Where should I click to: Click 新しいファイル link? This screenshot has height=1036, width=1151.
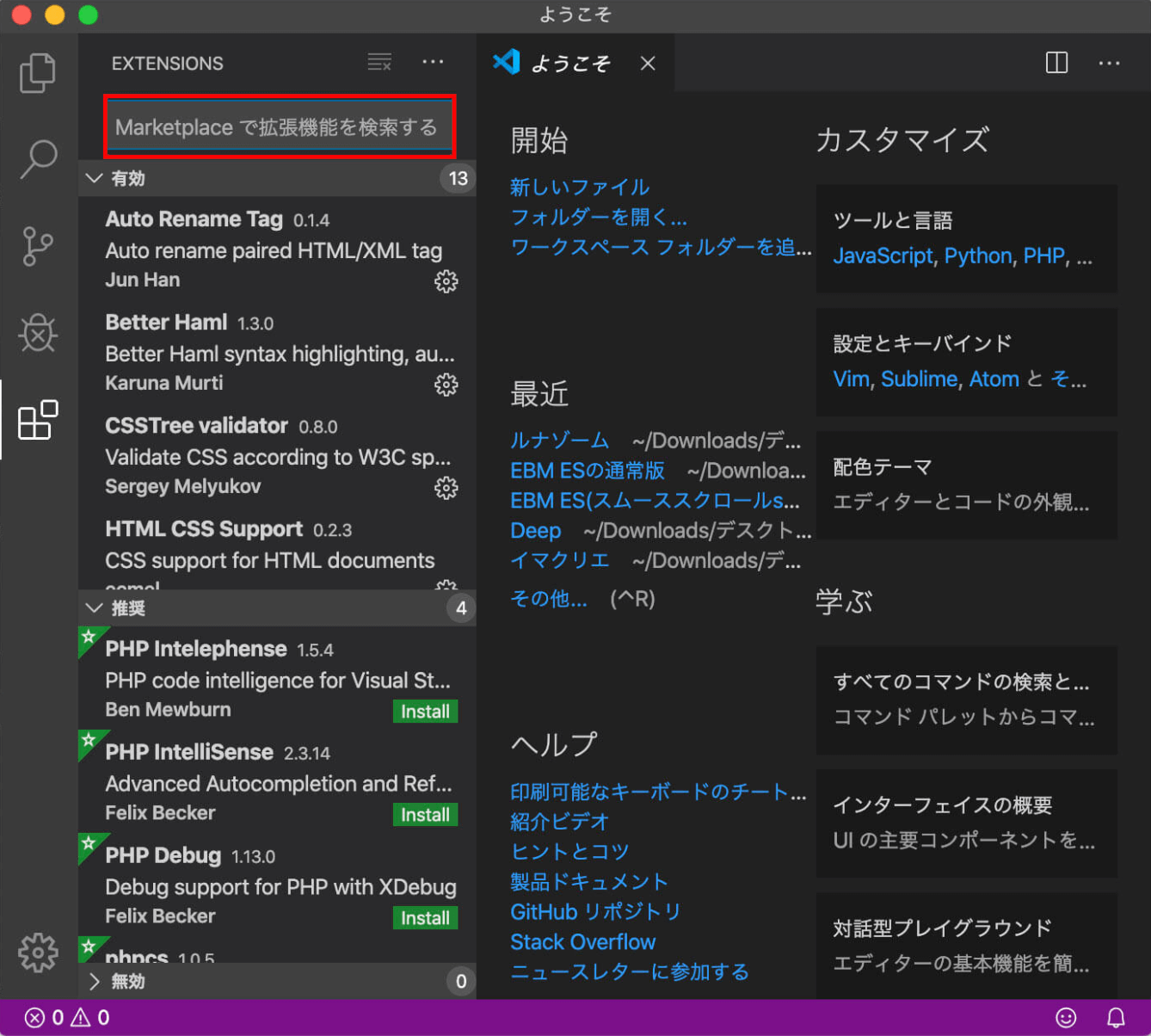[580, 187]
